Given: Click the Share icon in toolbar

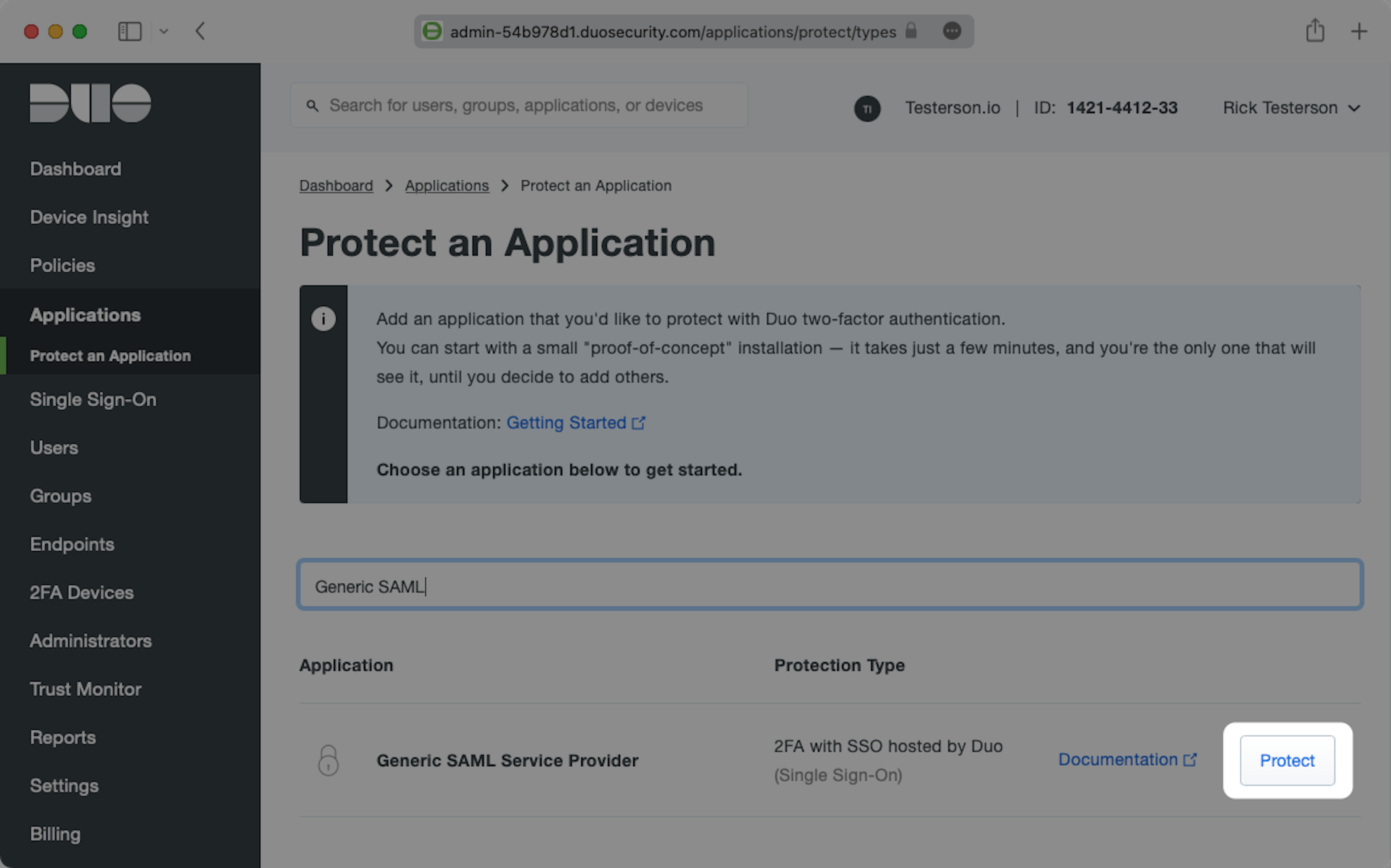Looking at the screenshot, I should (1315, 30).
